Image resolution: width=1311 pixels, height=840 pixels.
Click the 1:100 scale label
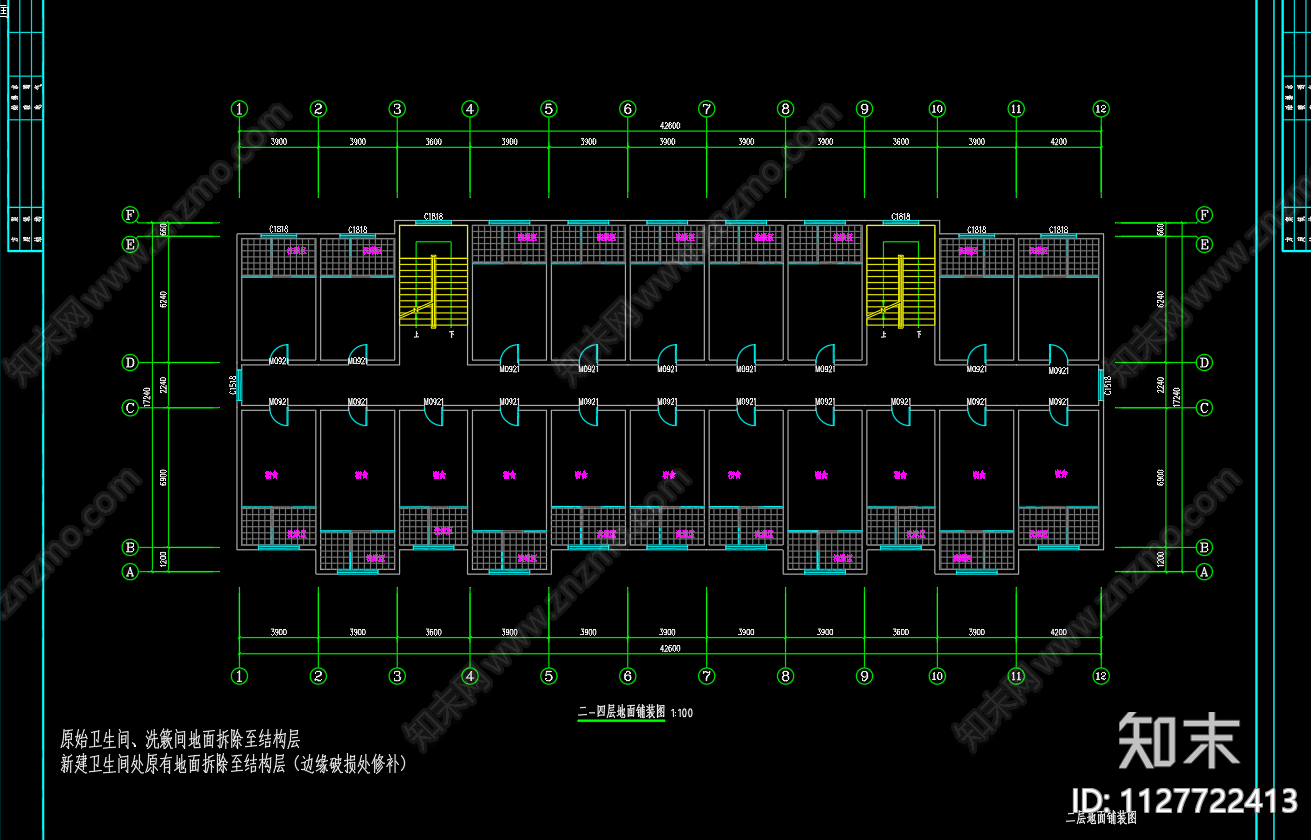682,714
